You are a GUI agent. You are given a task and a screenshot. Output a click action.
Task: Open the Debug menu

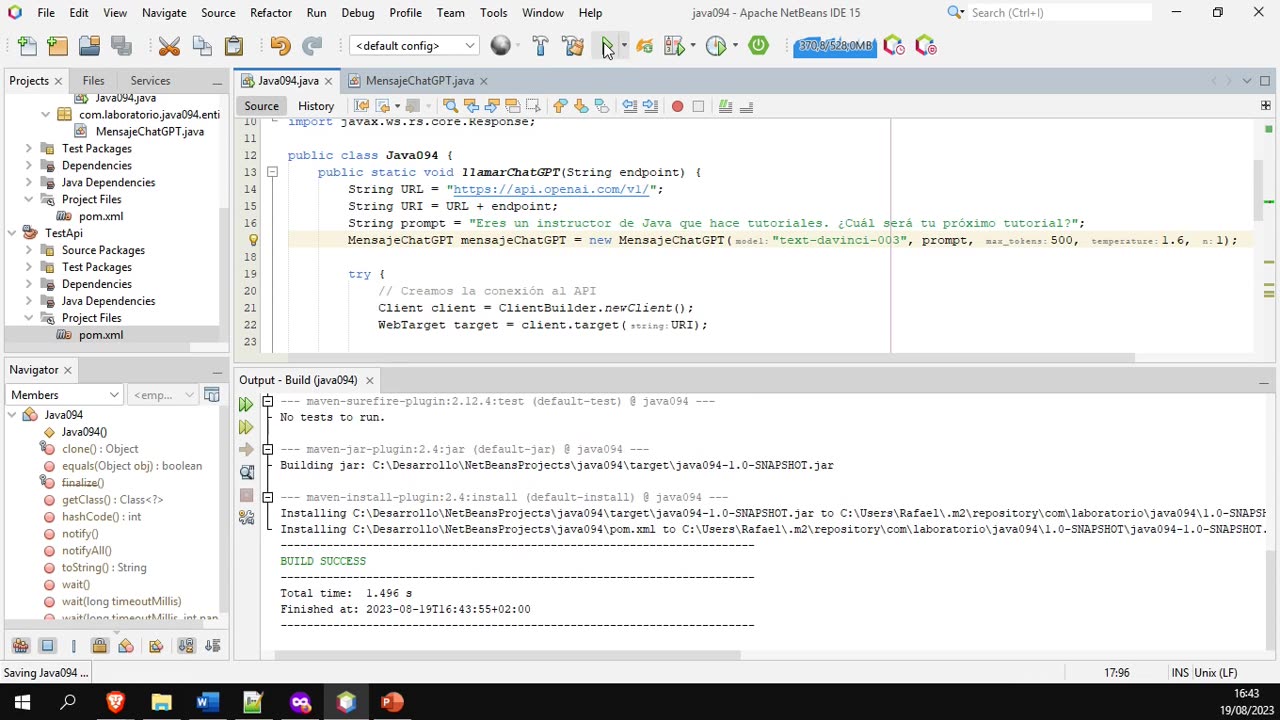click(x=357, y=13)
